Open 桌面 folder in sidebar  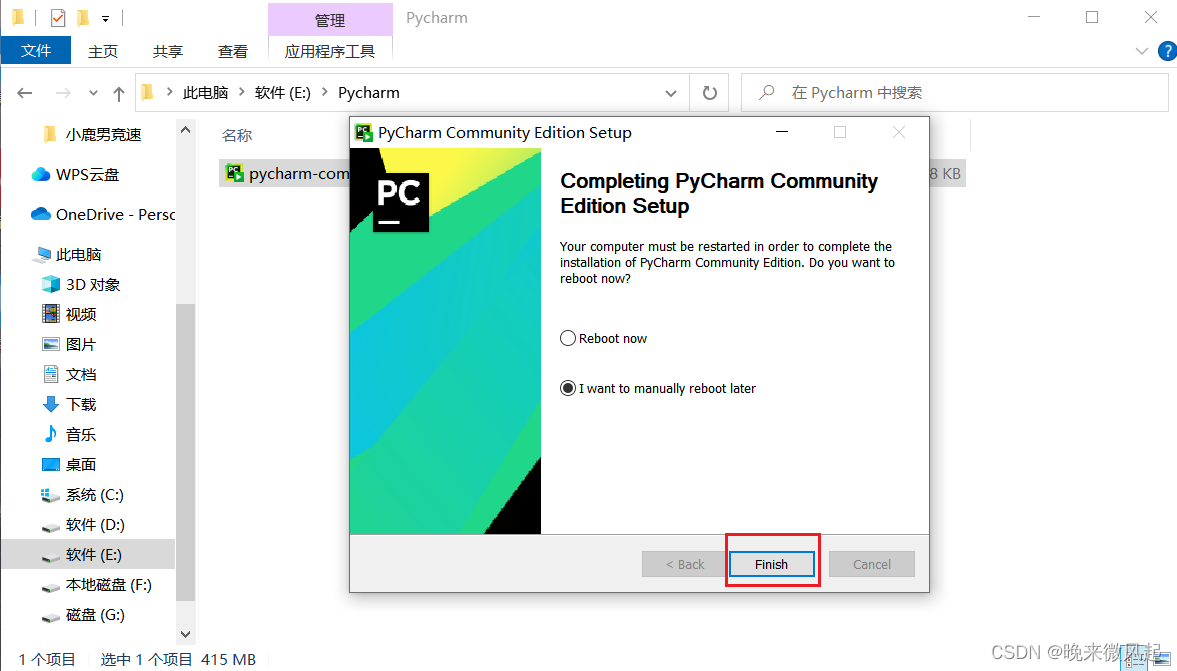[80, 465]
